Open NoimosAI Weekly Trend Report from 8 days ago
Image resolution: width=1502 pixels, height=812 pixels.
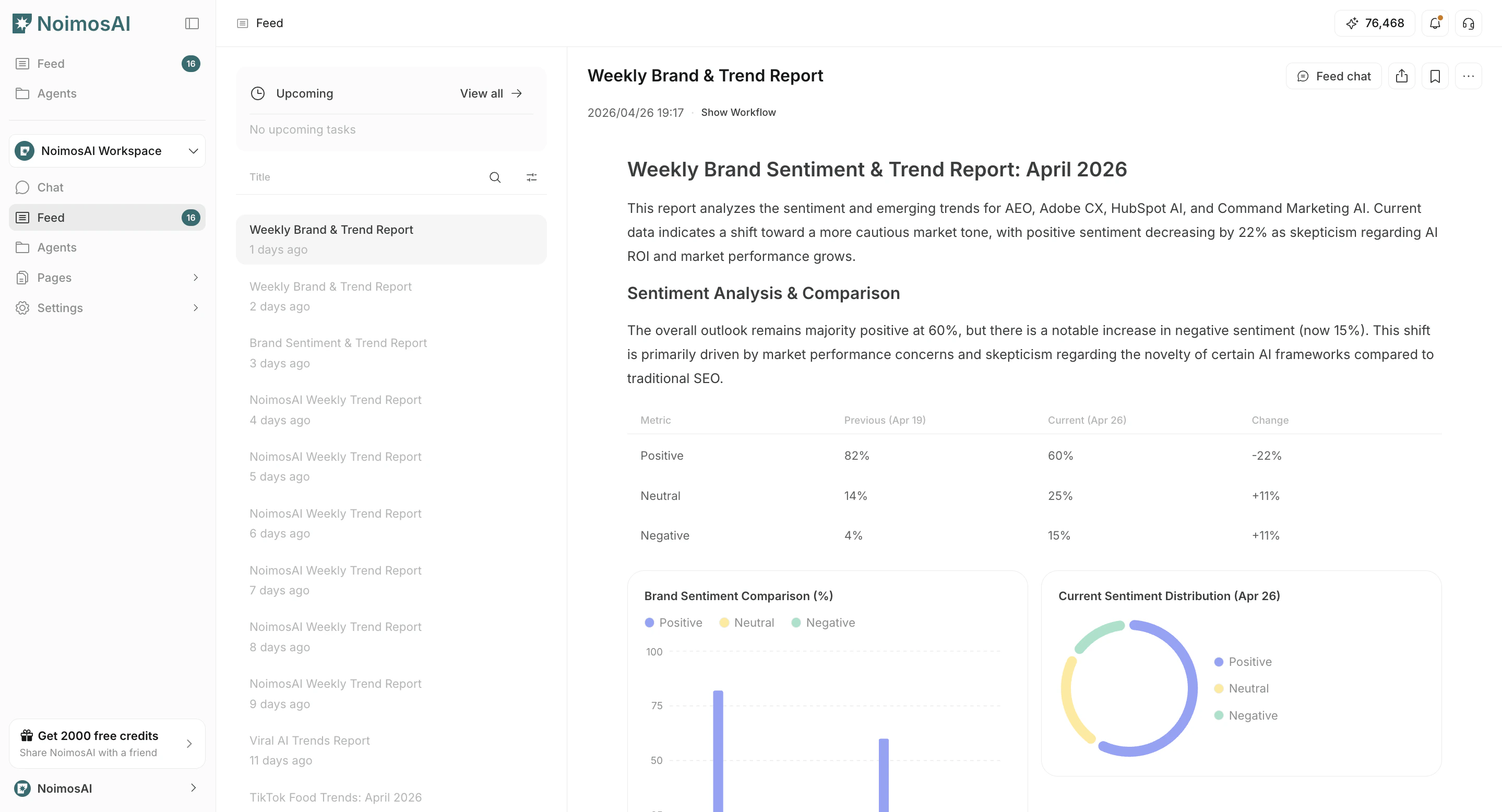391,637
